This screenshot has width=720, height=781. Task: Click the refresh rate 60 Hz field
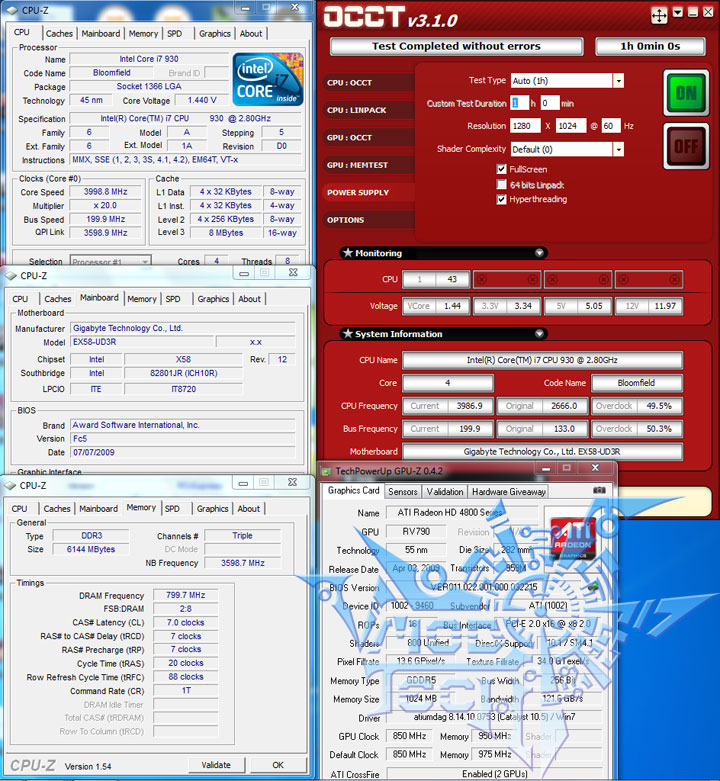[x=611, y=126]
